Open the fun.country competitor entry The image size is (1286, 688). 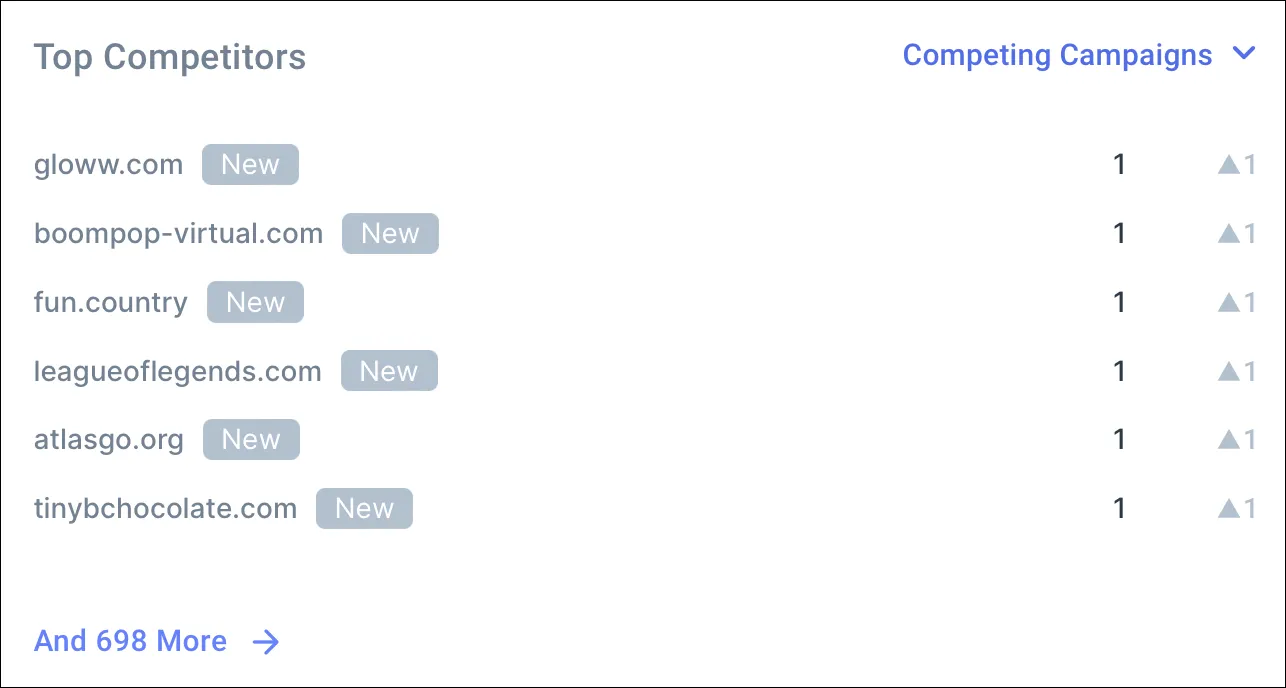111,303
